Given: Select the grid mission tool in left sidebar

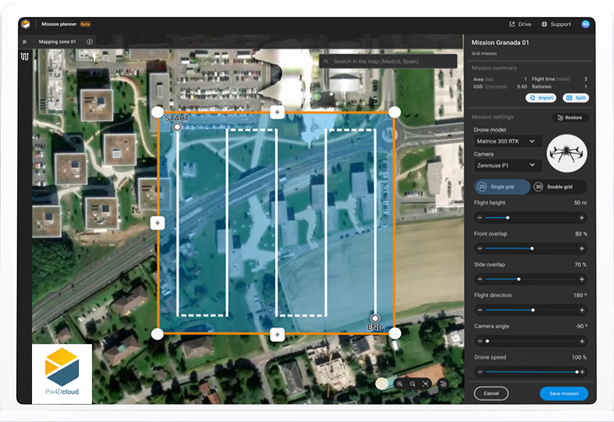Looking at the screenshot, I should pyautogui.click(x=25, y=57).
